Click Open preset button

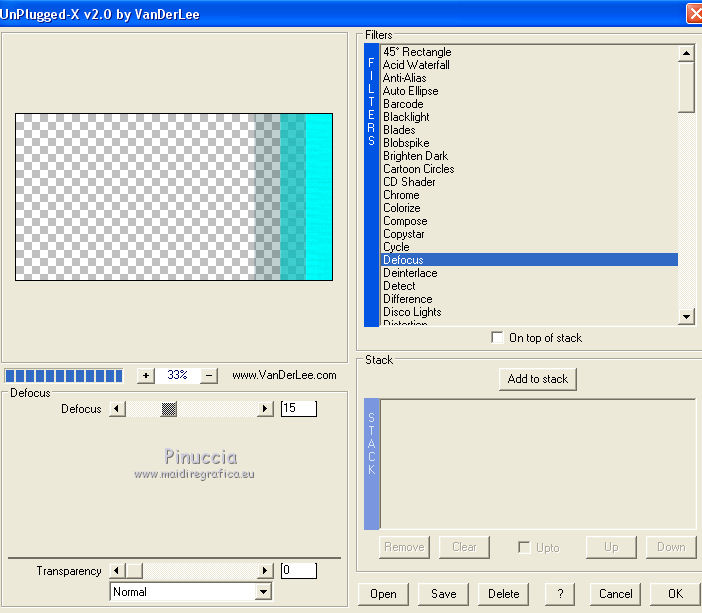pos(383,594)
